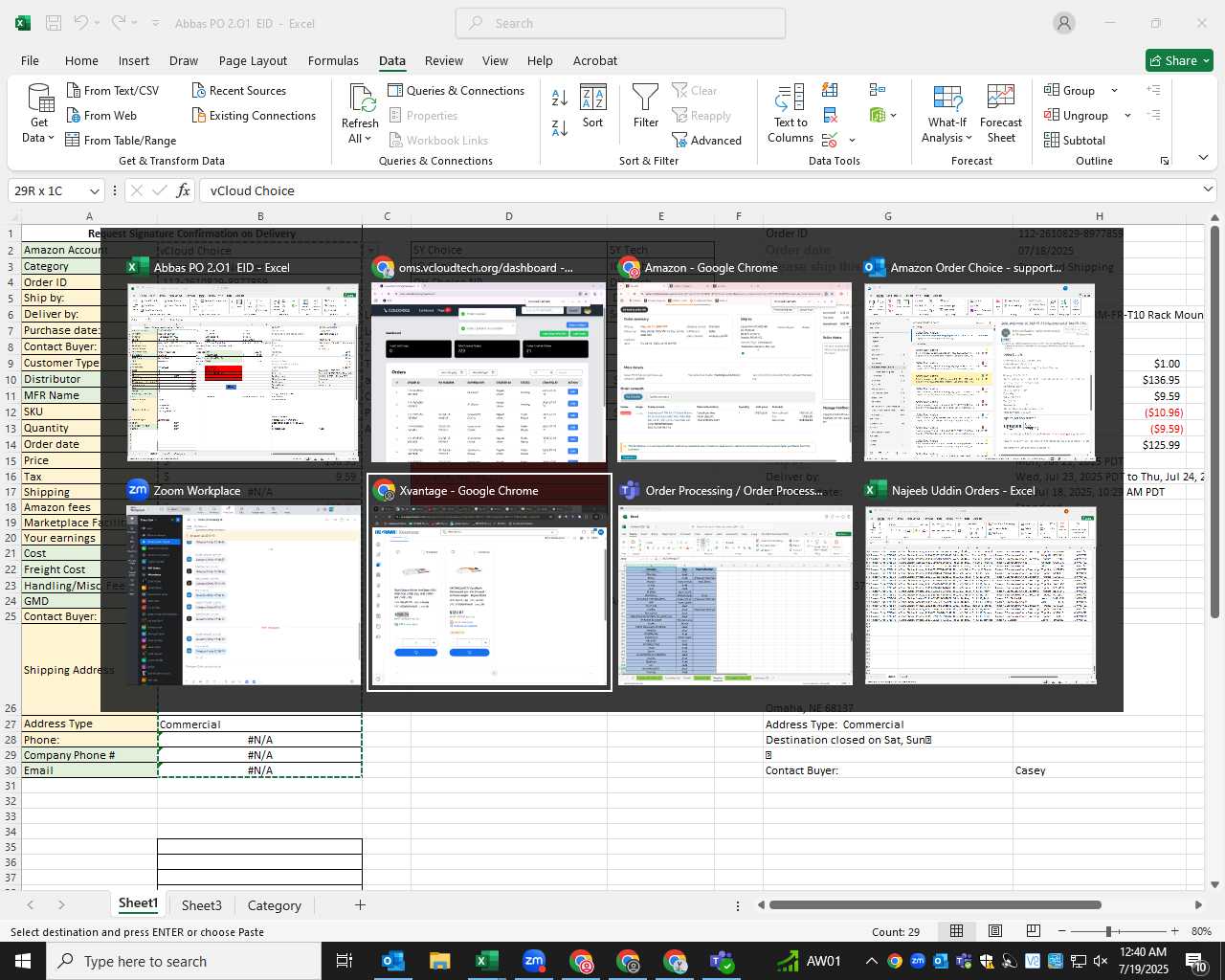
Task: Open the Sort dialog
Action: (593, 106)
